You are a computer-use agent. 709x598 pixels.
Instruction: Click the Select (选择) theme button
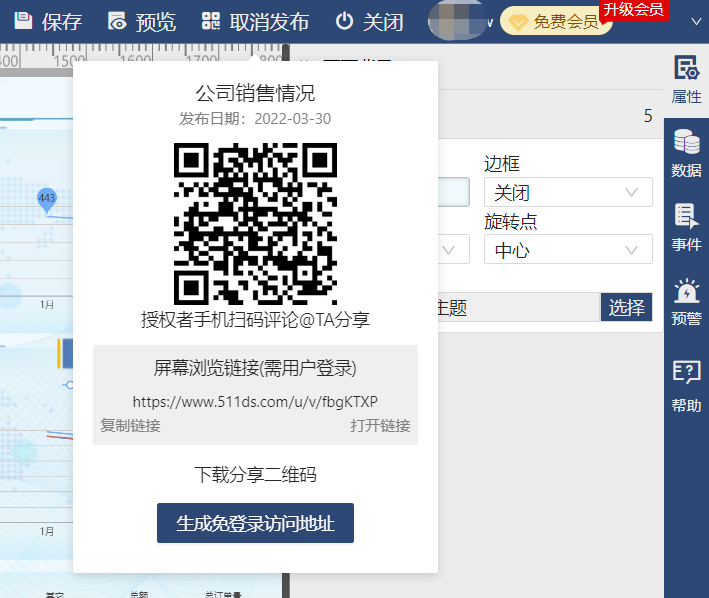click(x=626, y=307)
